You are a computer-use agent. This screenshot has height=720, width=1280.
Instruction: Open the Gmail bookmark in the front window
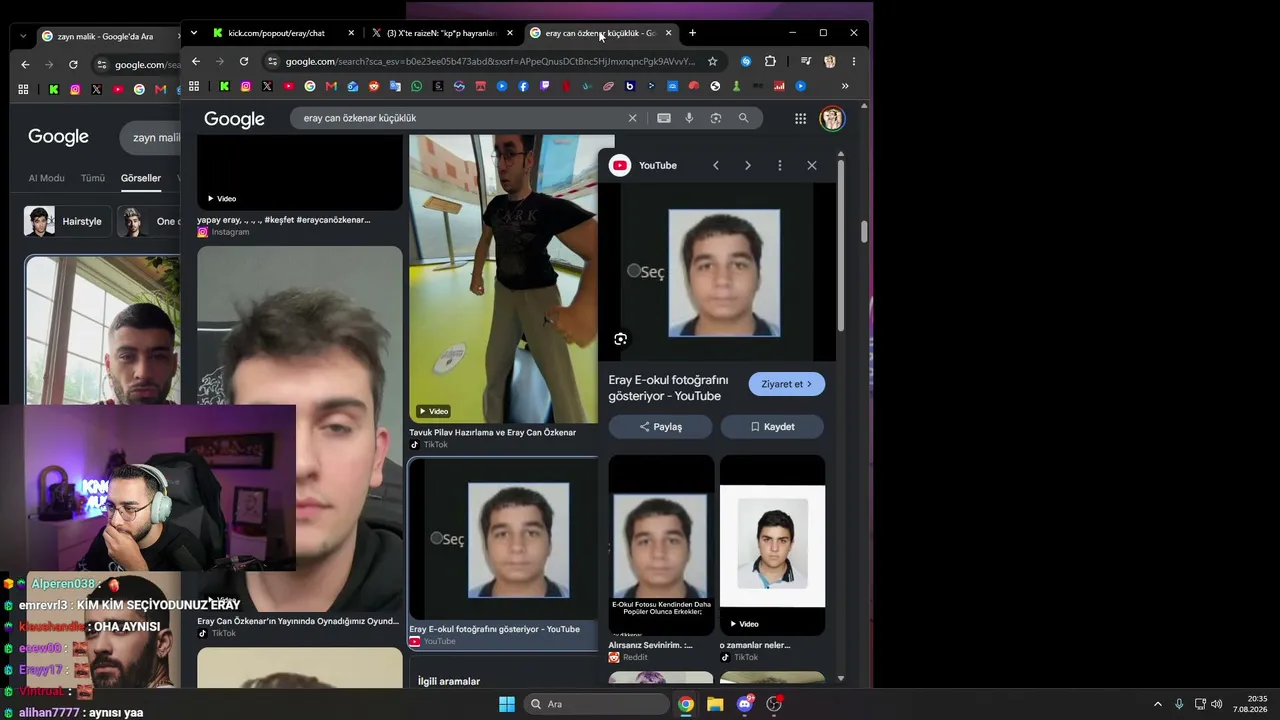click(331, 86)
